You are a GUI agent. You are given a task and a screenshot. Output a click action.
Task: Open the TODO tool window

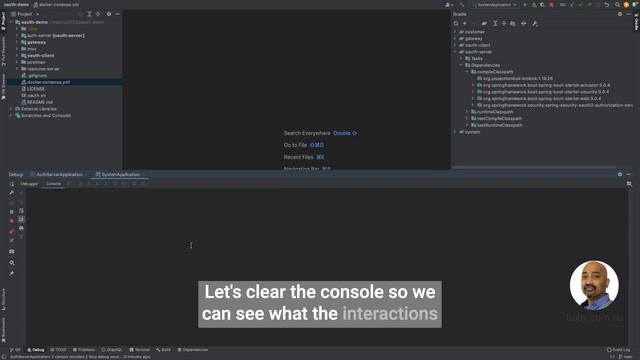(58, 350)
